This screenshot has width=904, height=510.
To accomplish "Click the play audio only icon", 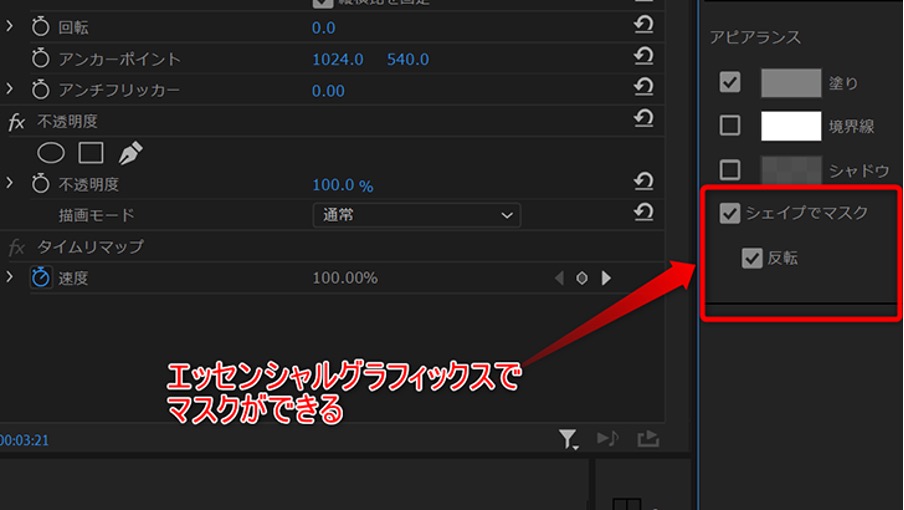I will [x=608, y=439].
